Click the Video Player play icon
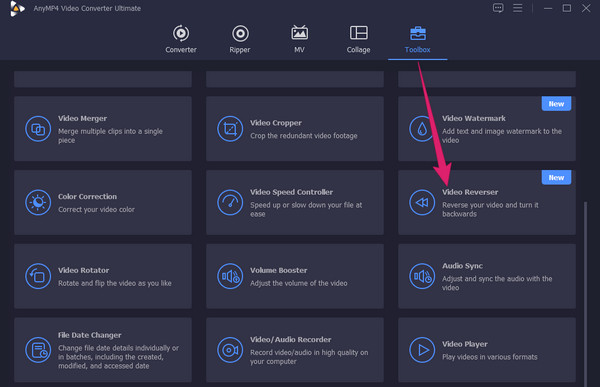Viewport: 600px width, 387px height. [422, 350]
